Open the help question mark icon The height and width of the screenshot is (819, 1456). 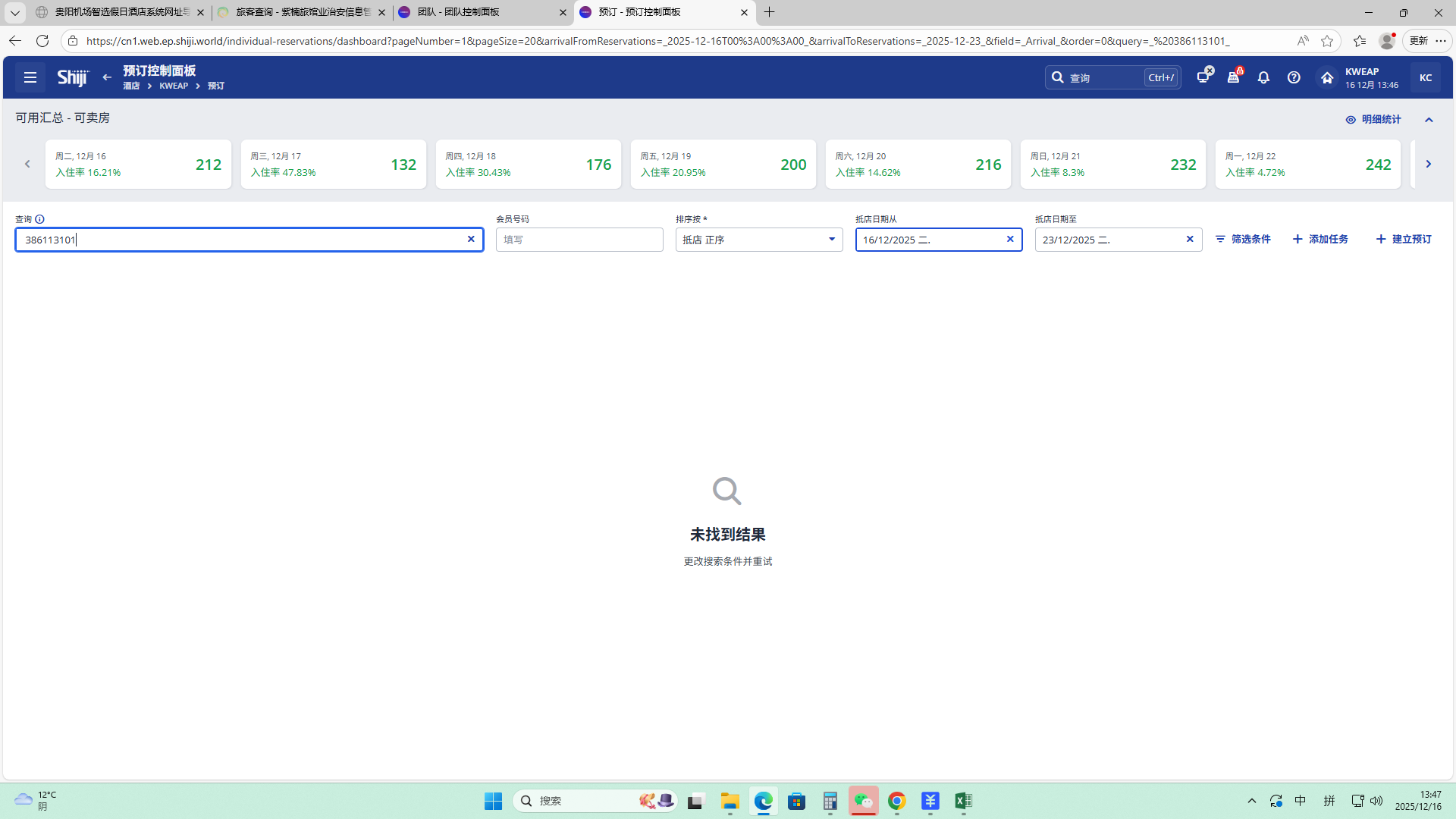pos(1294,77)
